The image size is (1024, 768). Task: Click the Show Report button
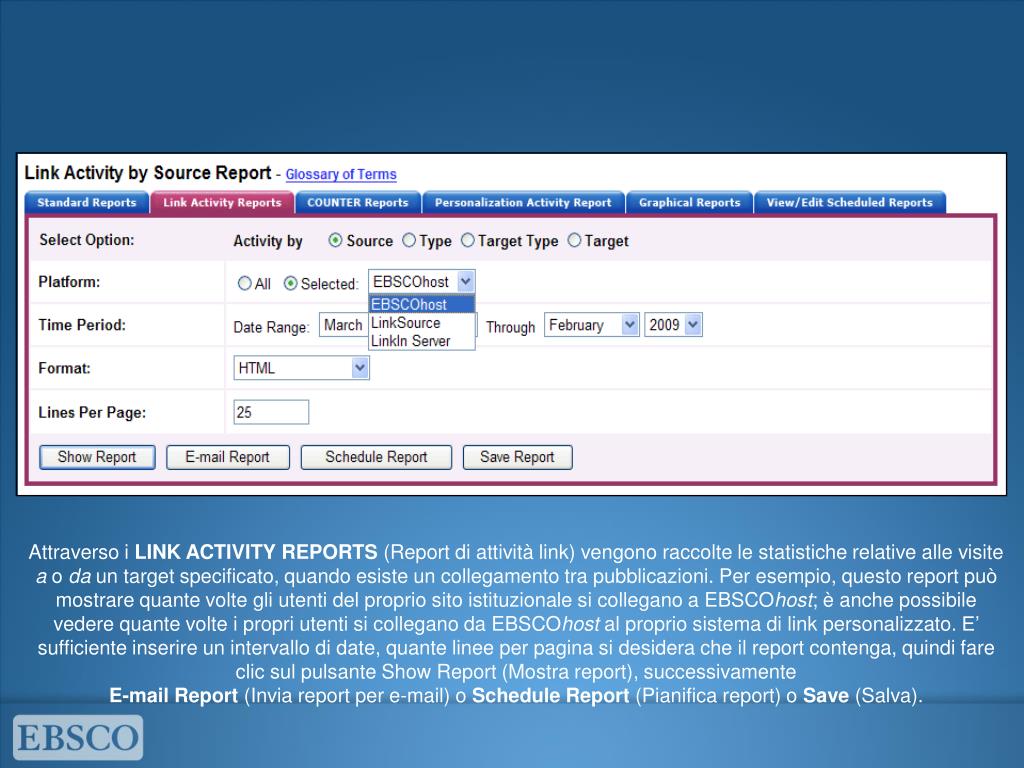(96, 457)
